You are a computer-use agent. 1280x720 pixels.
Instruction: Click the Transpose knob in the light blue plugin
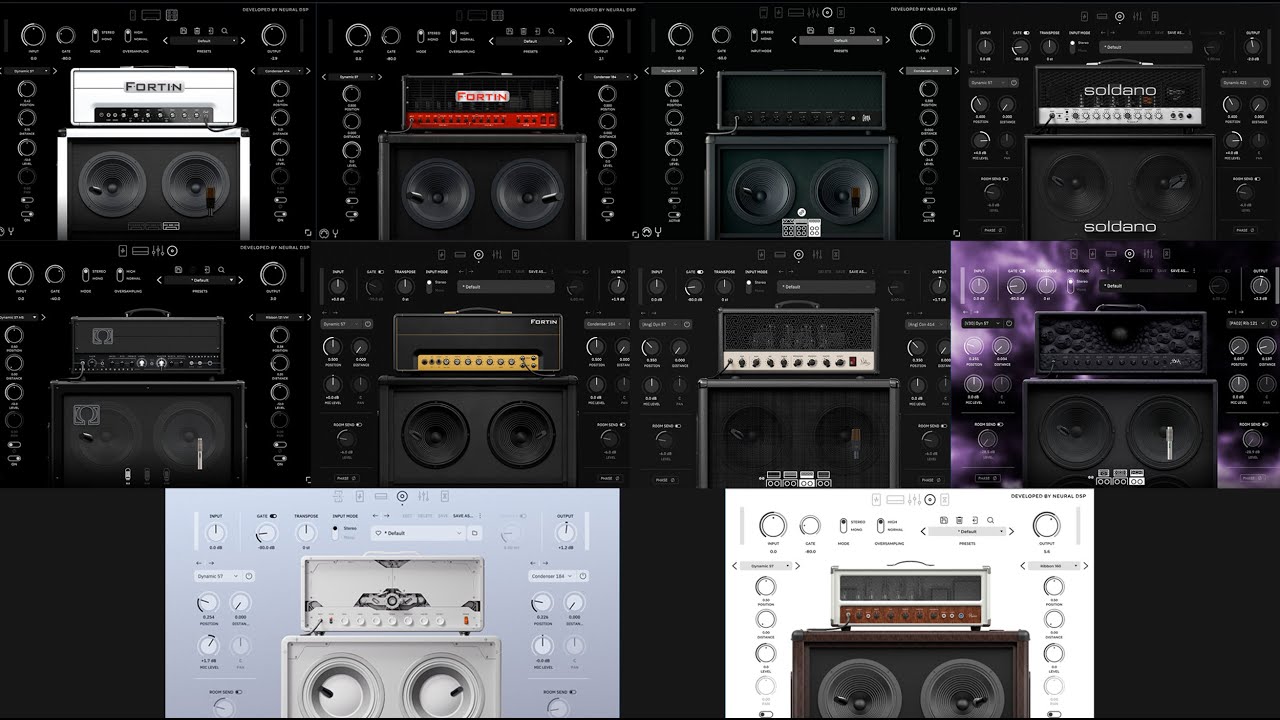pos(306,533)
